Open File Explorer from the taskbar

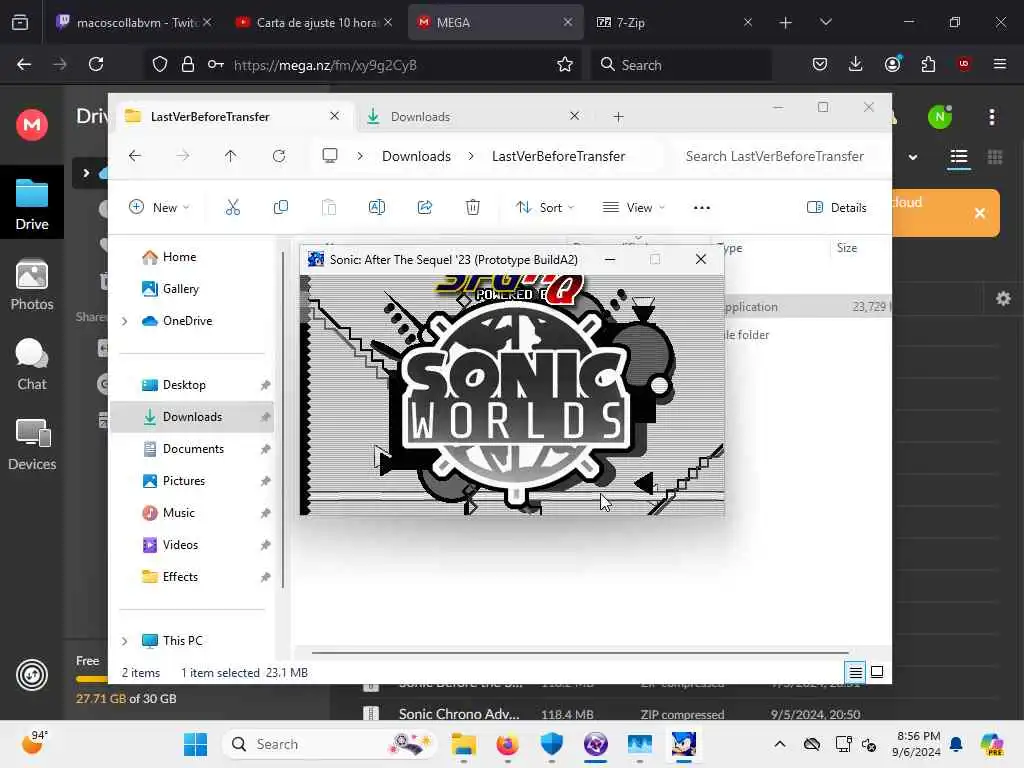pos(464,744)
